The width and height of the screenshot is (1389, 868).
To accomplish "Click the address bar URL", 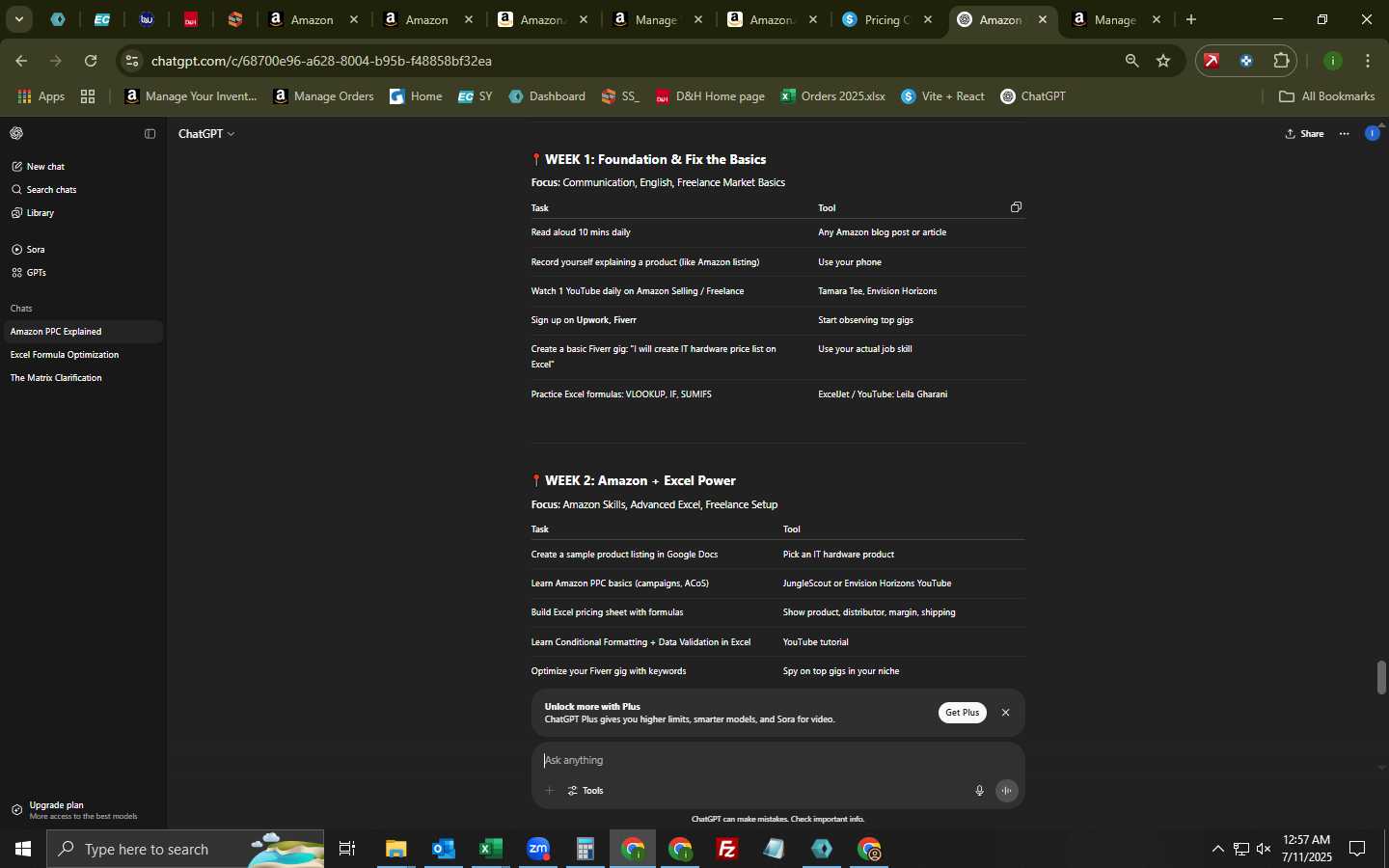I will [321, 61].
